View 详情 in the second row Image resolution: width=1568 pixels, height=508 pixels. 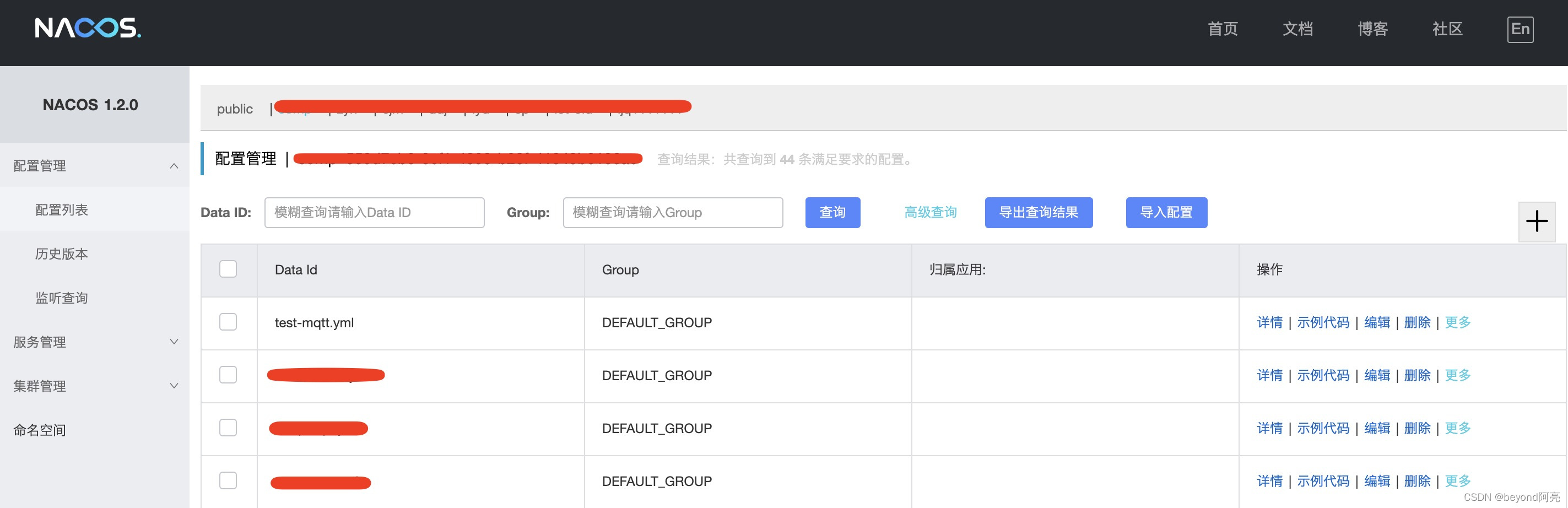[1270, 375]
